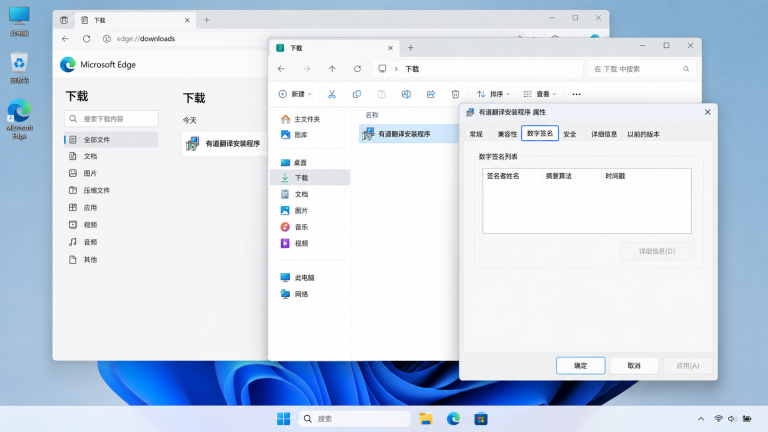Image resolution: width=768 pixels, height=432 pixels.
Task: Select 其他 filter in Edge downloads
Action: click(x=111, y=260)
